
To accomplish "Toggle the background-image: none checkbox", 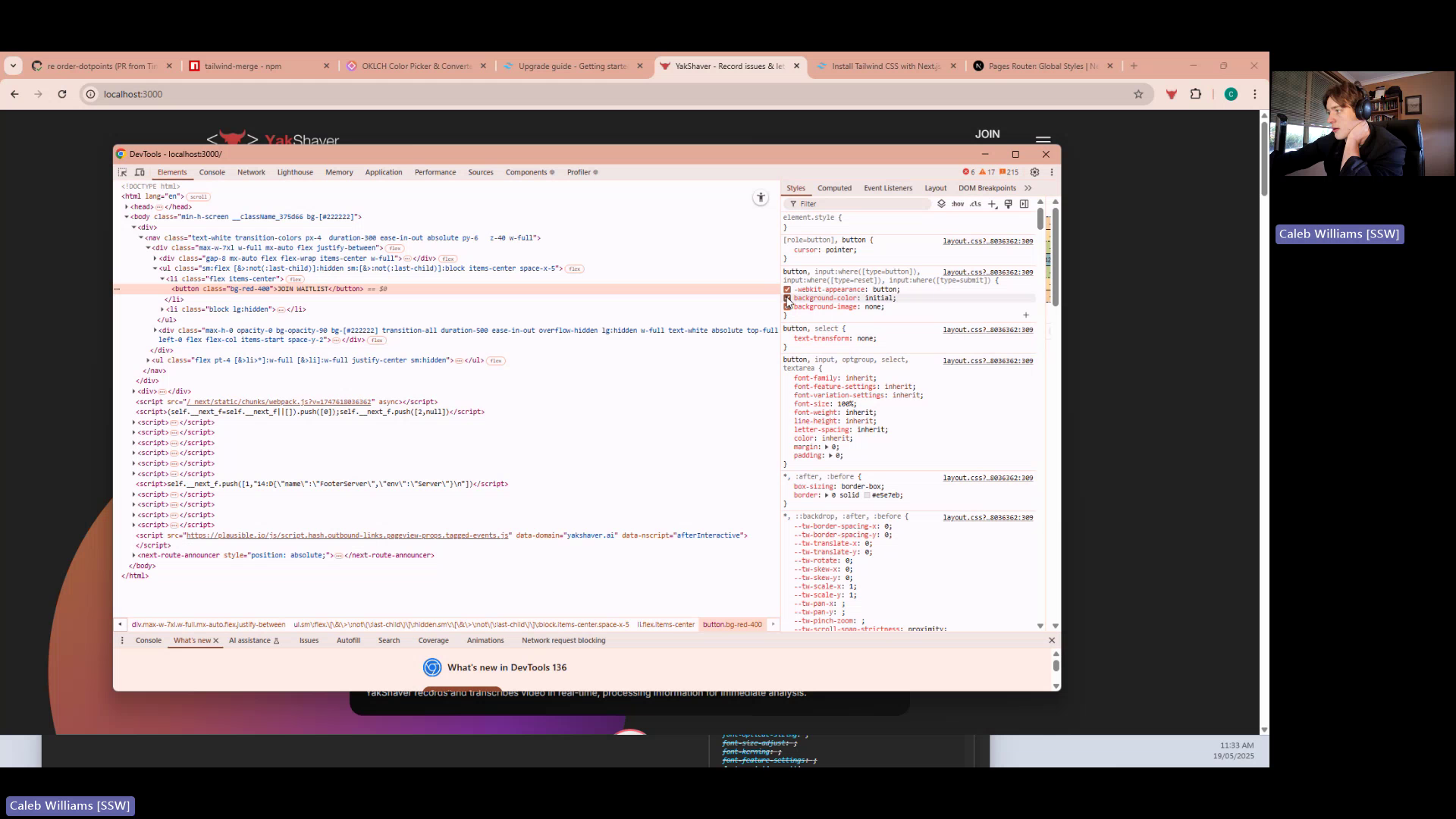I will pyautogui.click(x=787, y=307).
